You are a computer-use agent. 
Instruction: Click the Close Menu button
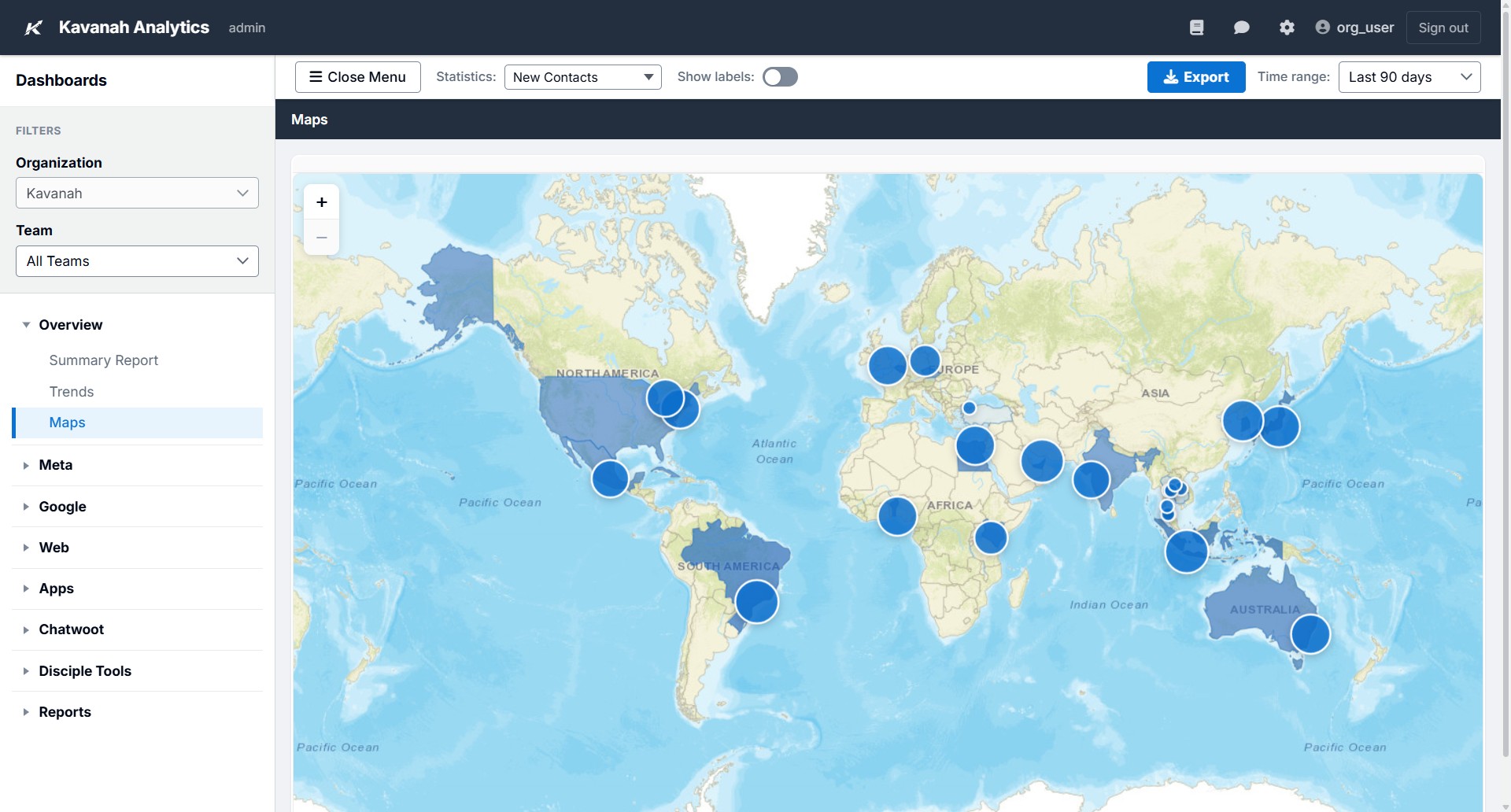click(x=358, y=77)
